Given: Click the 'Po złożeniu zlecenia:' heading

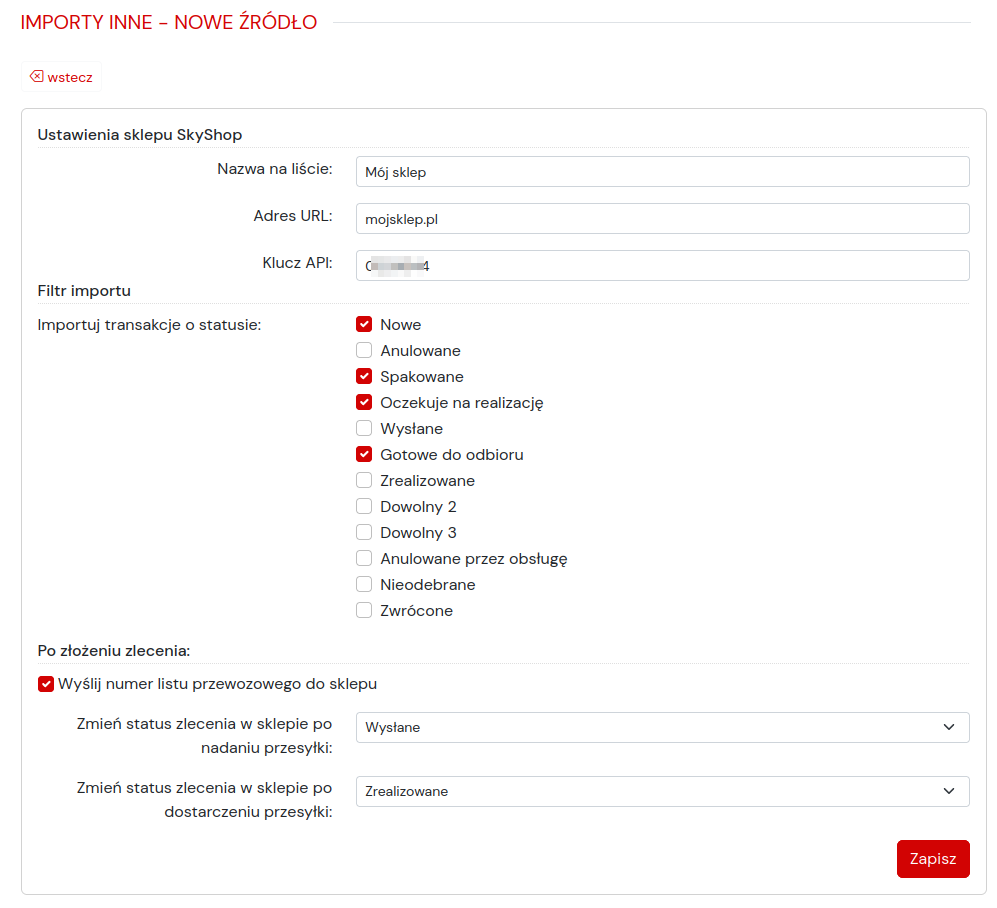Looking at the screenshot, I should [114, 650].
